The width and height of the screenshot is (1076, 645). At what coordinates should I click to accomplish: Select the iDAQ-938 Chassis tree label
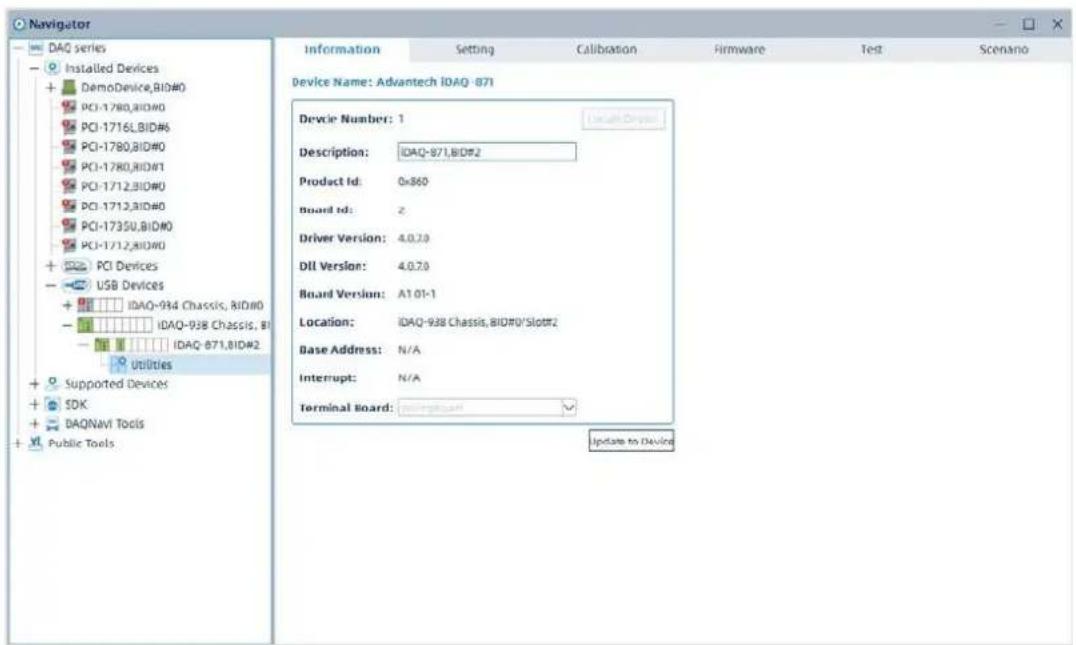click(213, 325)
